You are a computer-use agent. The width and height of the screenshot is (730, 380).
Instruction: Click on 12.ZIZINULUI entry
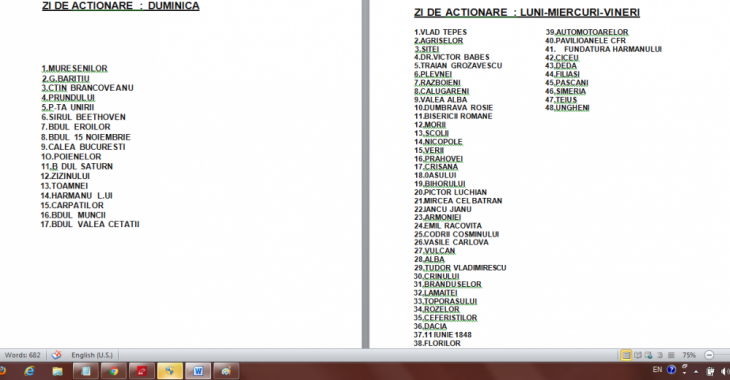click(65, 176)
